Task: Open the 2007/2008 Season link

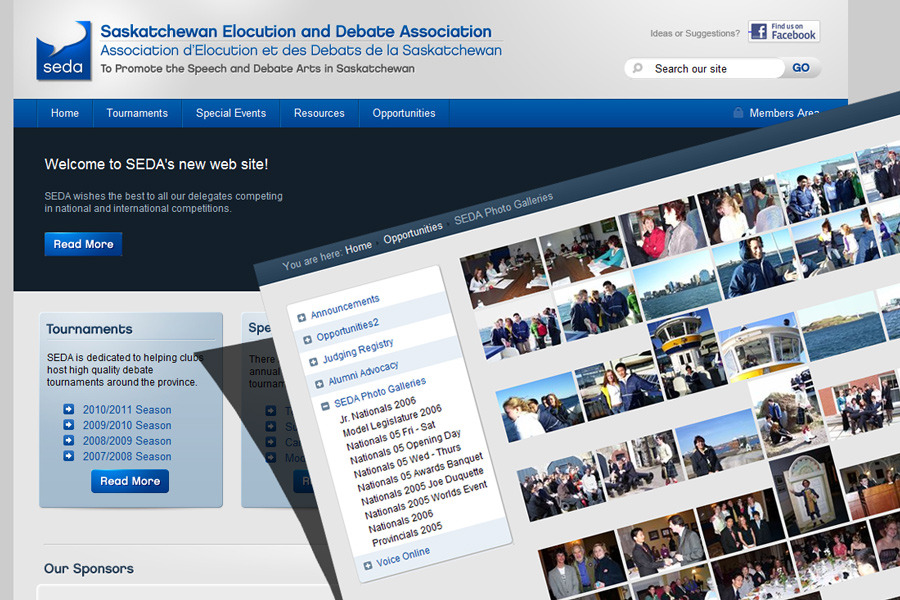Action: pyautogui.click(x=127, y=456)
